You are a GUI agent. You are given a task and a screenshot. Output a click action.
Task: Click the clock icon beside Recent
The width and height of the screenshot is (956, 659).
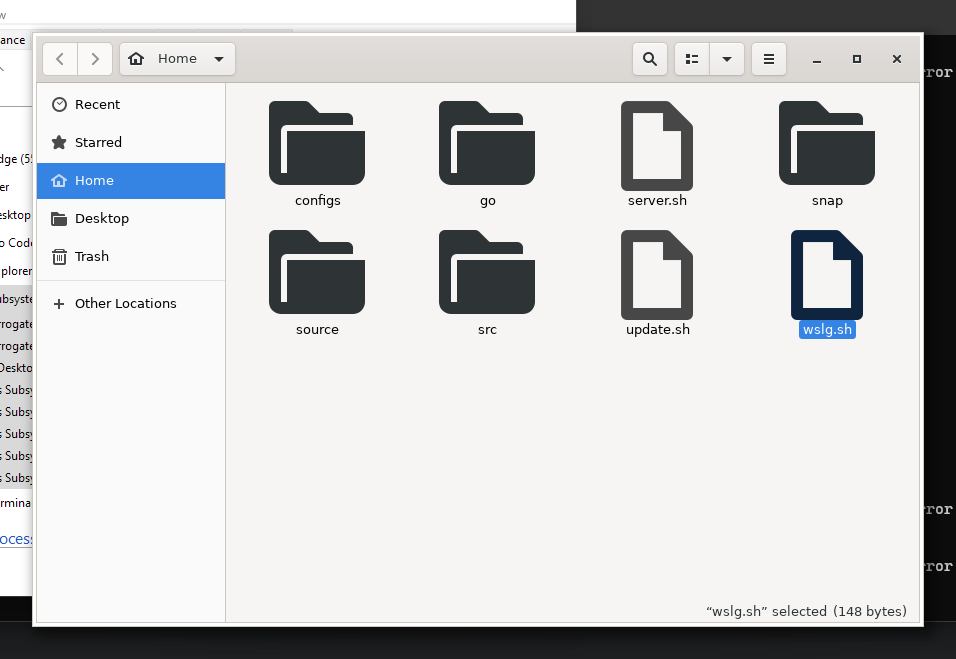coord(59,105)
